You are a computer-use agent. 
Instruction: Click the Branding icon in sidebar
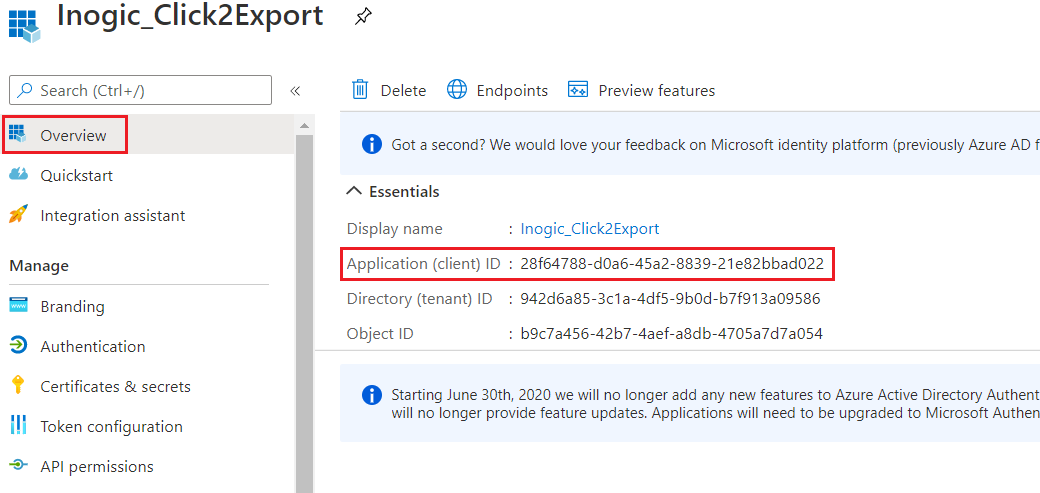[x=18, y=306]
